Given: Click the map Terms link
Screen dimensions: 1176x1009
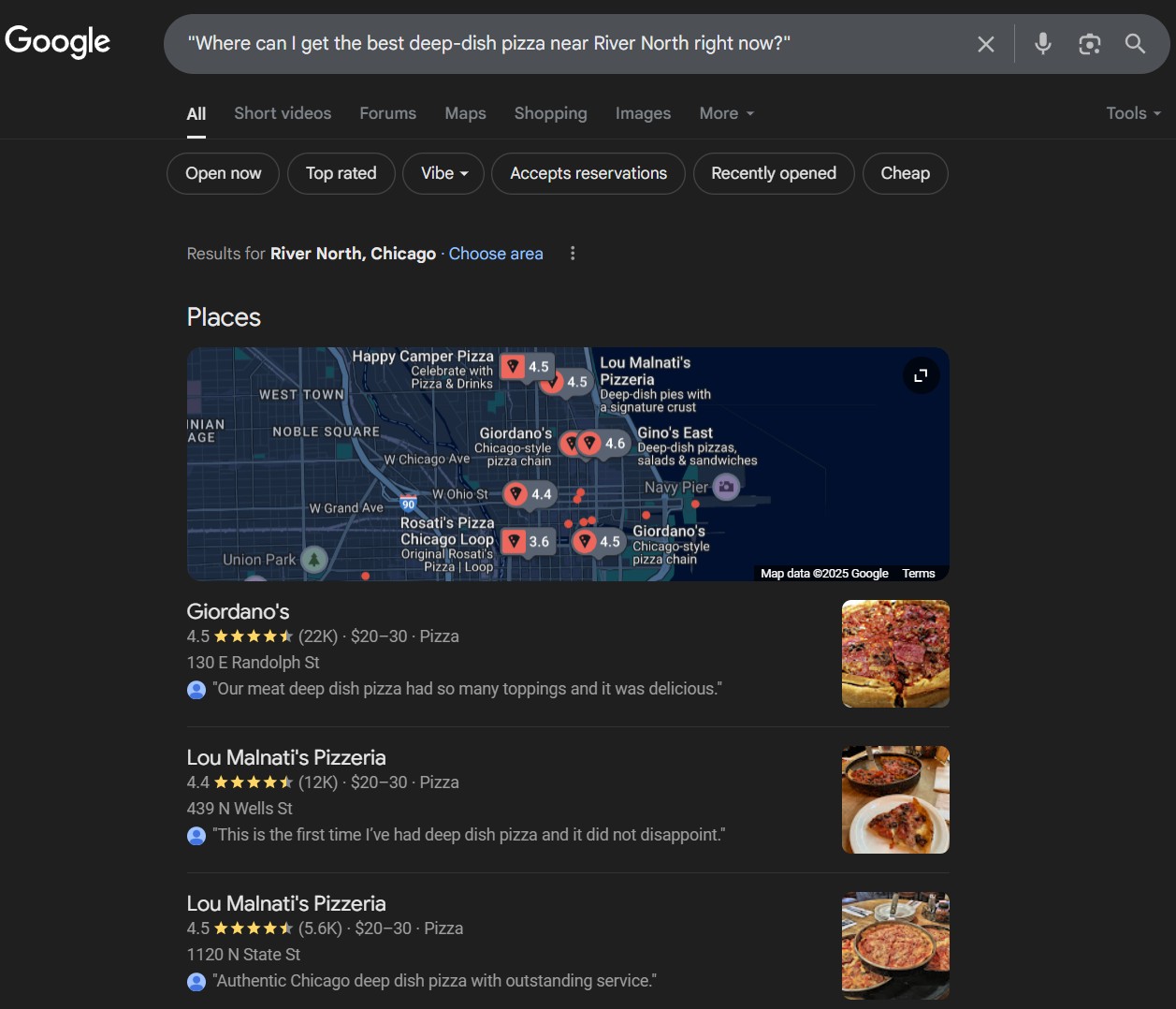Looking at the screenshot, I should [x=919, y=574].
